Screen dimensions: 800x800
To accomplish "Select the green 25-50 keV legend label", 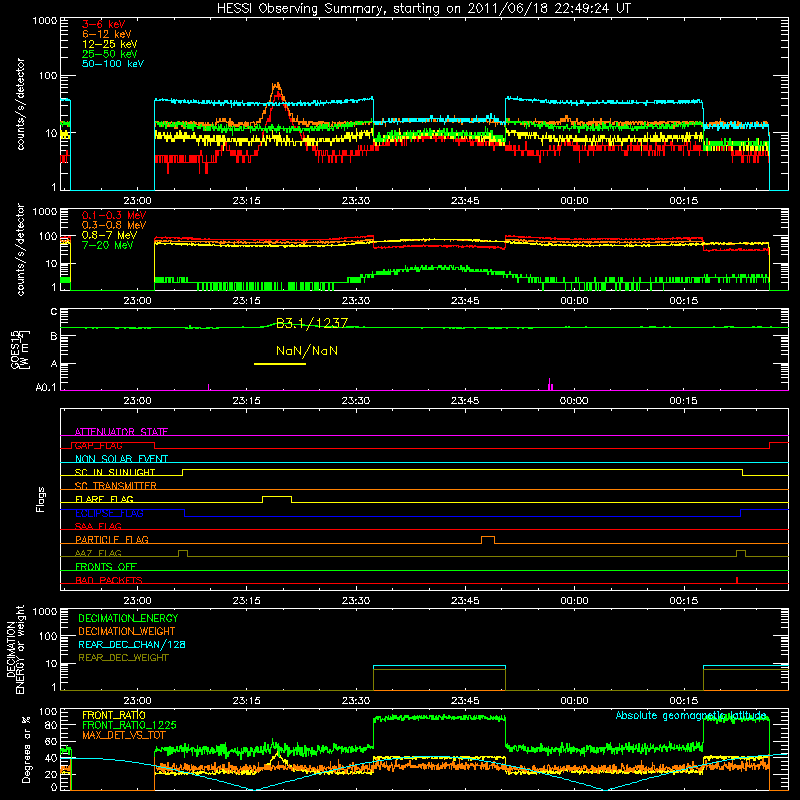I will pos(110,54).
